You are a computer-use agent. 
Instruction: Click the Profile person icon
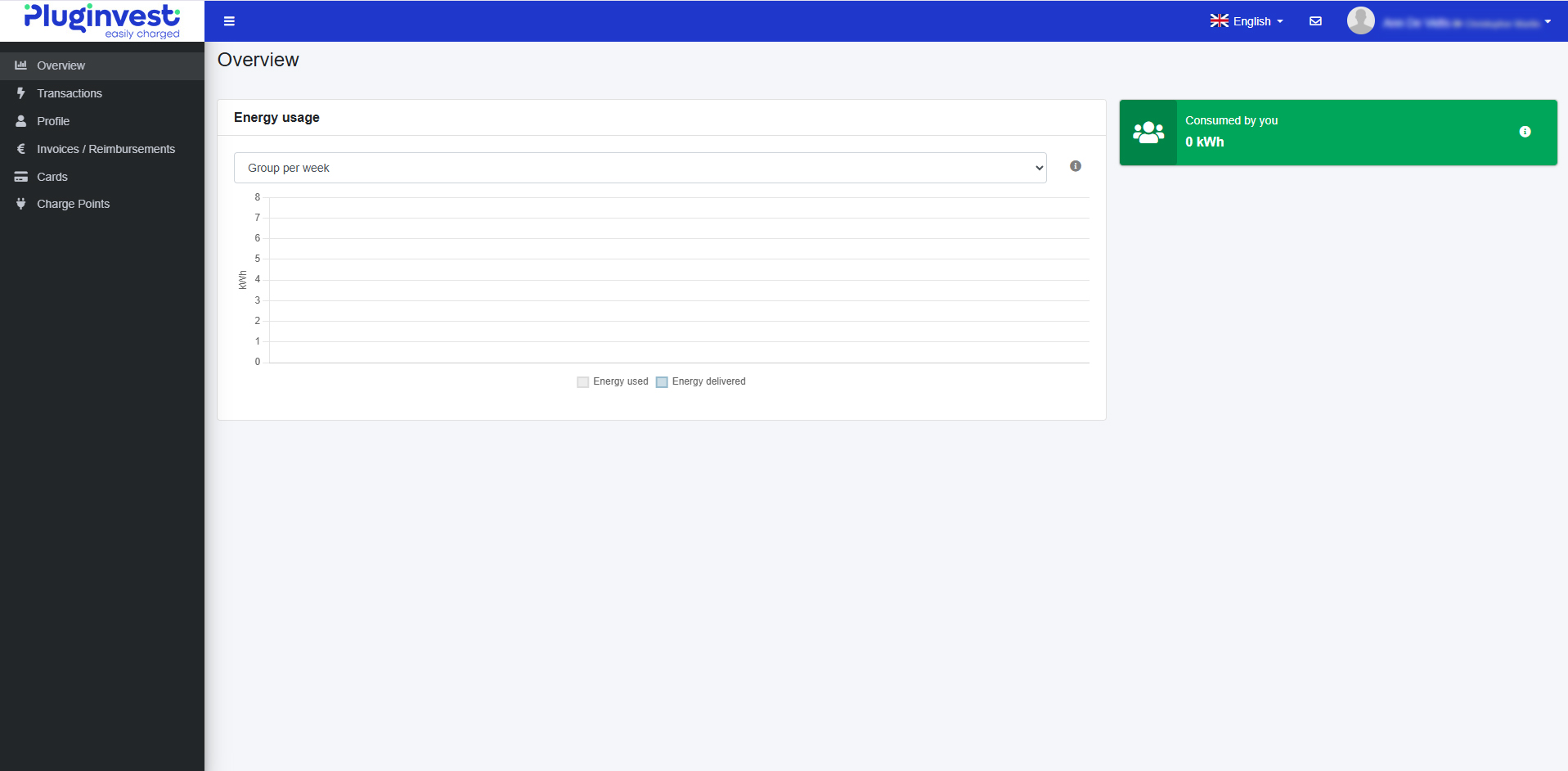pyautogui.click(x=21, y=121)
